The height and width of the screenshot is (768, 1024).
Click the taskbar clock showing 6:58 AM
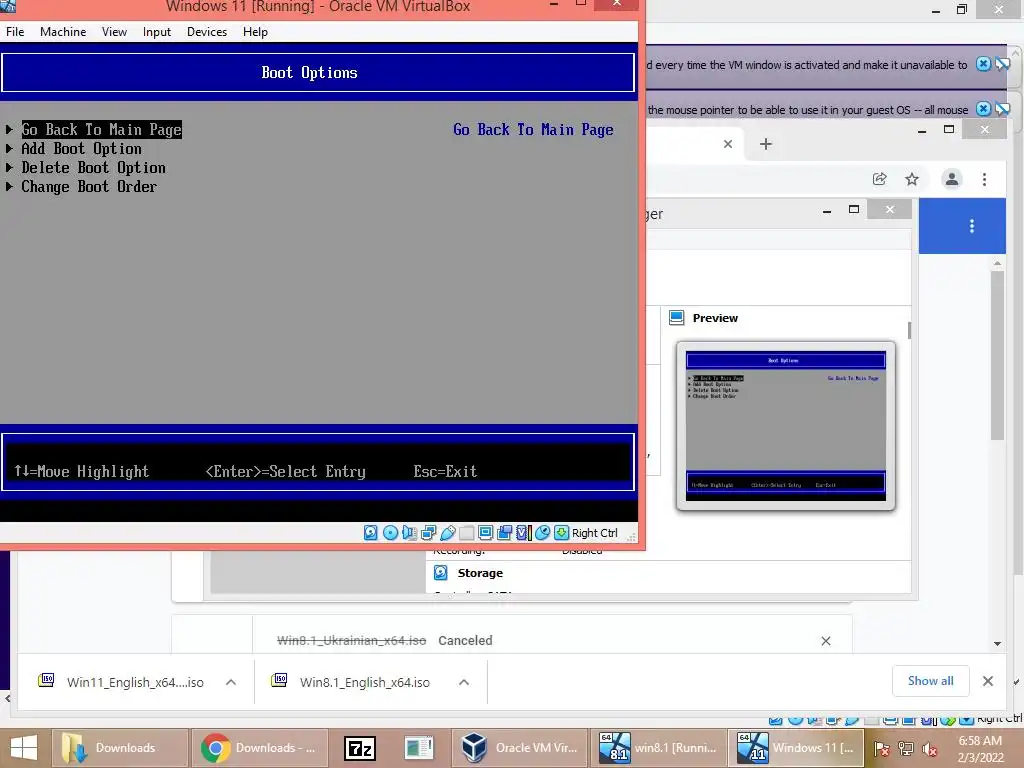(x=980, y=749)
